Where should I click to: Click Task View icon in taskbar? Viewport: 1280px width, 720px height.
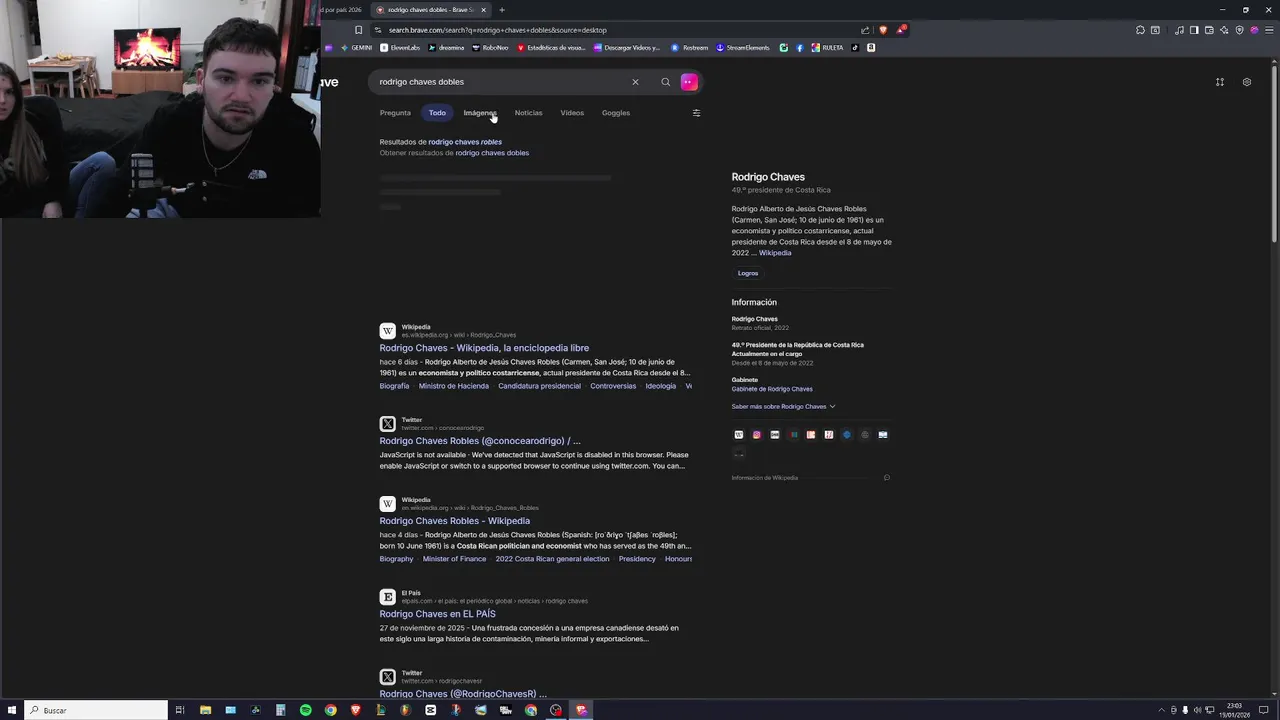click(180, 710)
